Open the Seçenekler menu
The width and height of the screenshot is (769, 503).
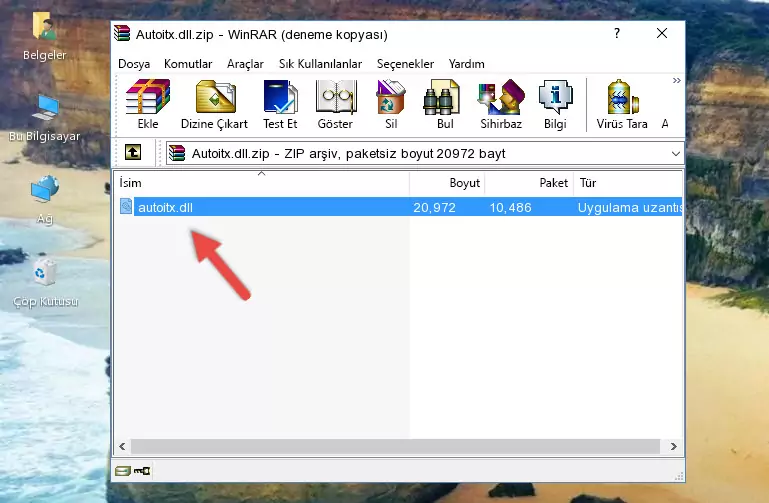point(405,64)
